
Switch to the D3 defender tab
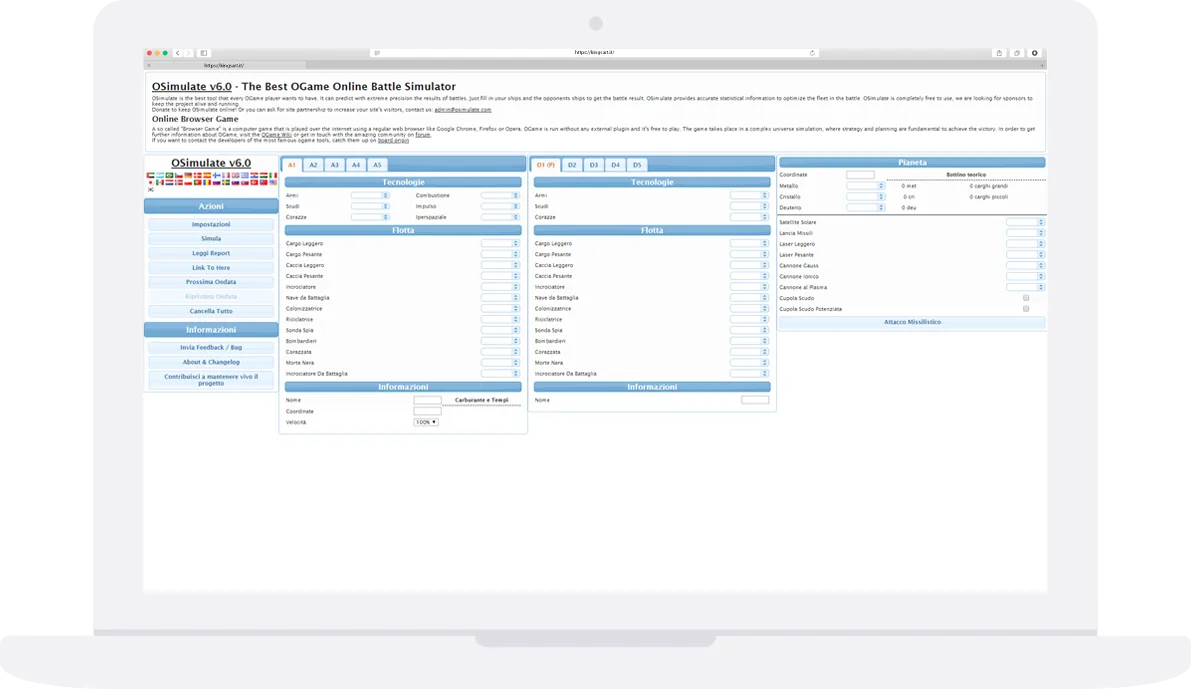594,165
